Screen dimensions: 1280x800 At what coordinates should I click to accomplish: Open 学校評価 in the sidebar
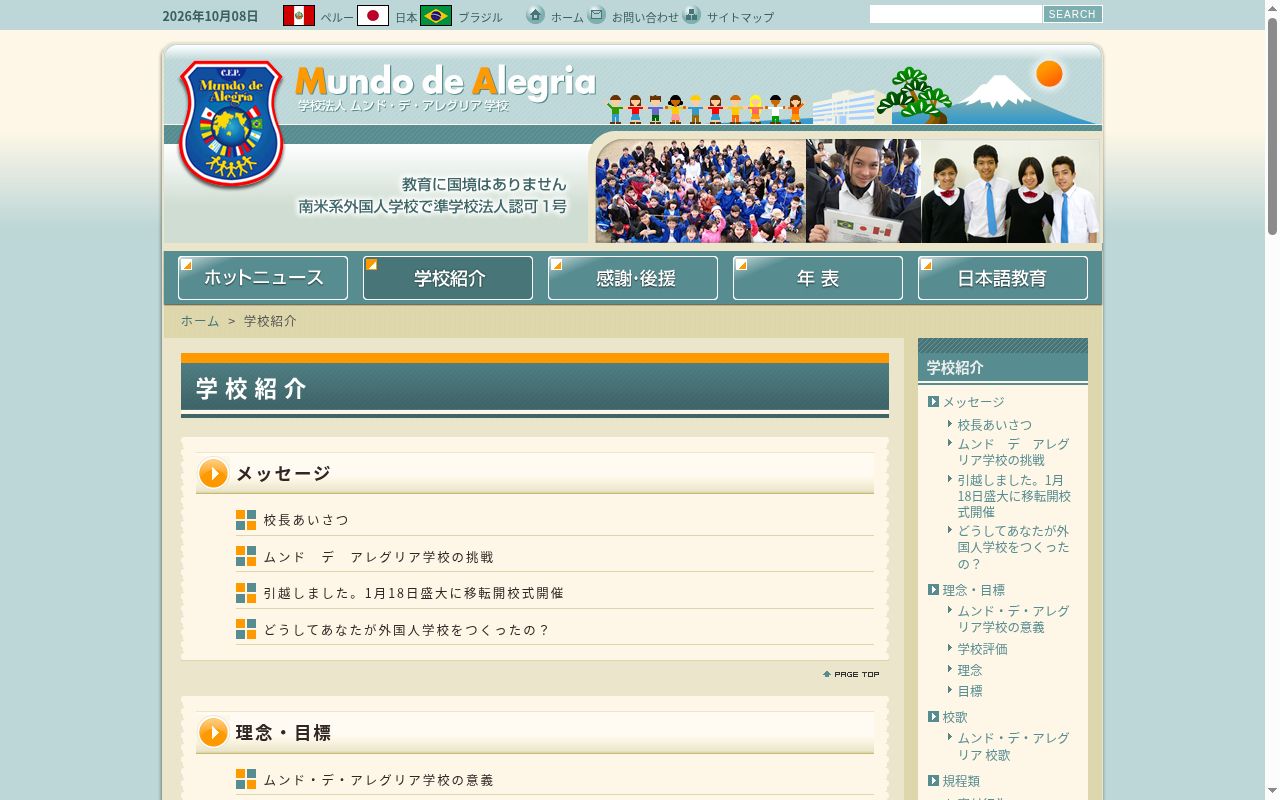coord(983,649)
